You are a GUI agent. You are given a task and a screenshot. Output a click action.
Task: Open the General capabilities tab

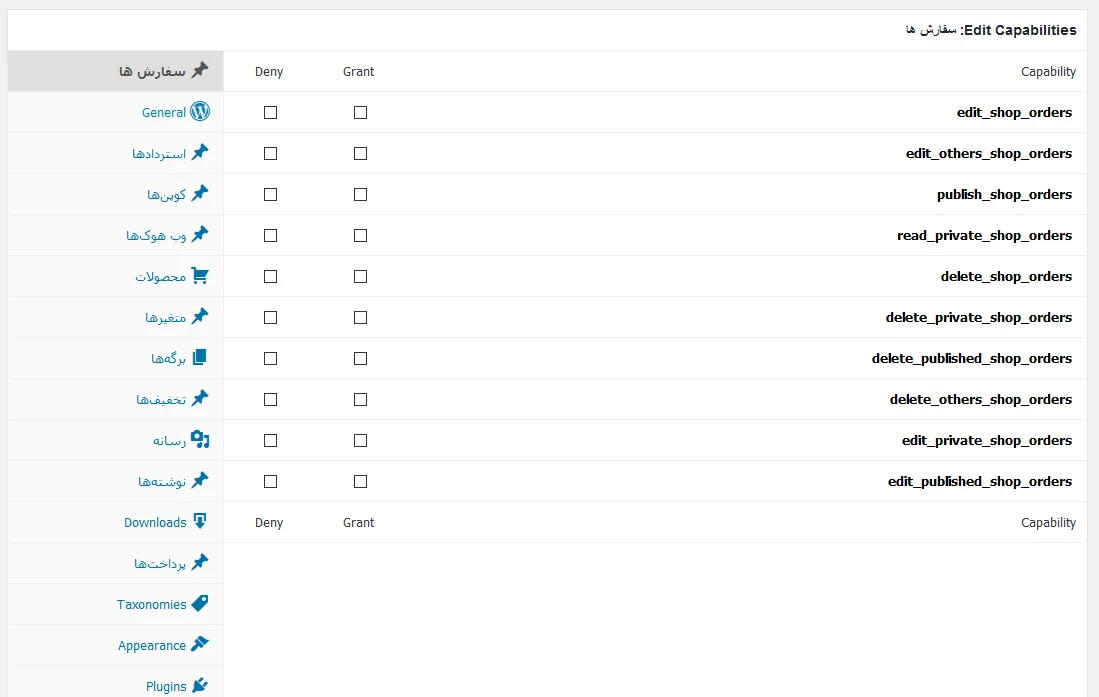[x=116, y=112]
